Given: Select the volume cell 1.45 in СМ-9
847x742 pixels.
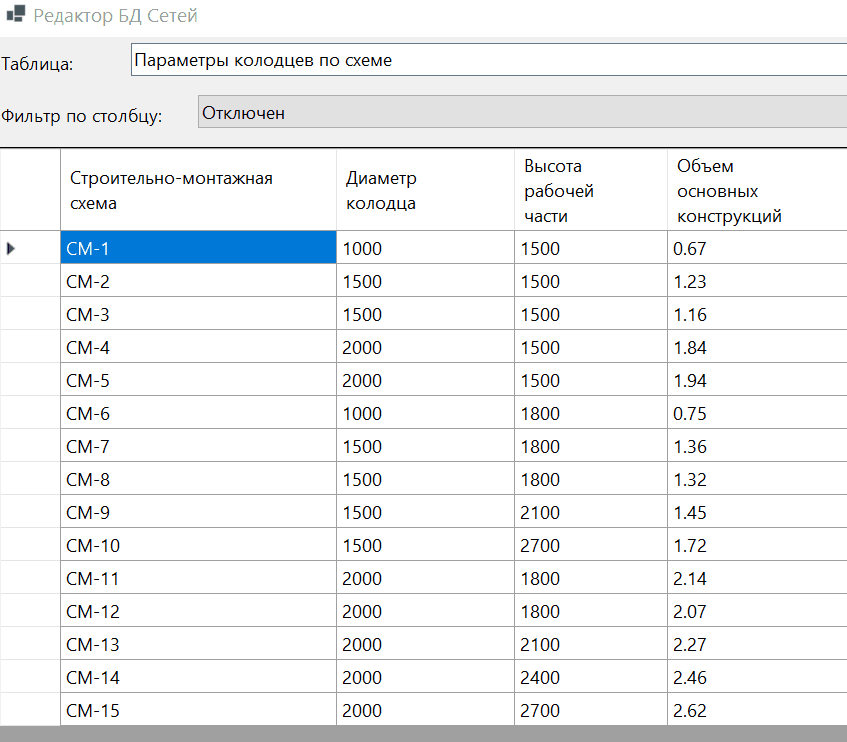Looking at the screenshot, I should [x=756, y=512].
